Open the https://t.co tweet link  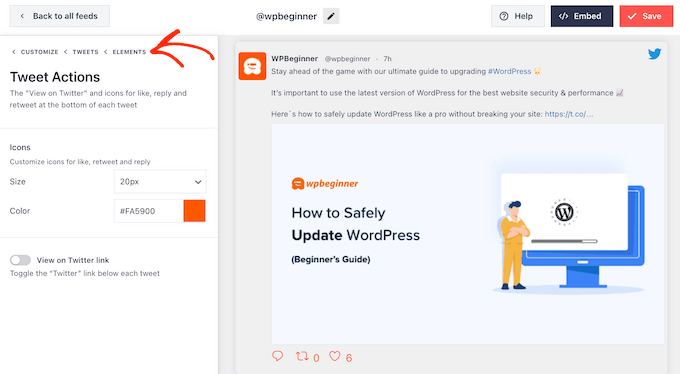click(569, 114)
